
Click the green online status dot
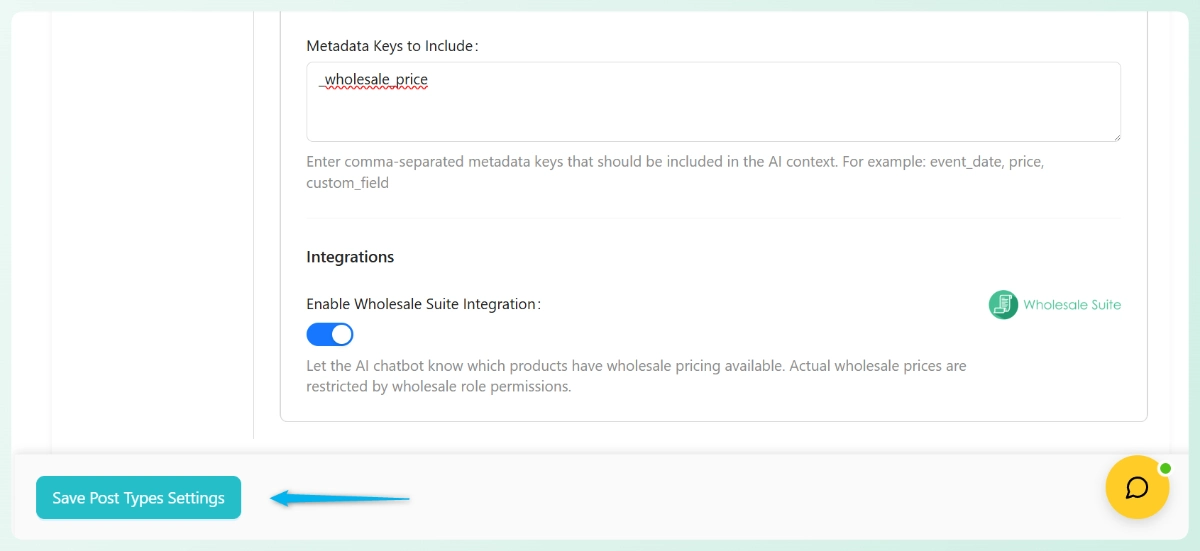(x=1165, y=468)
